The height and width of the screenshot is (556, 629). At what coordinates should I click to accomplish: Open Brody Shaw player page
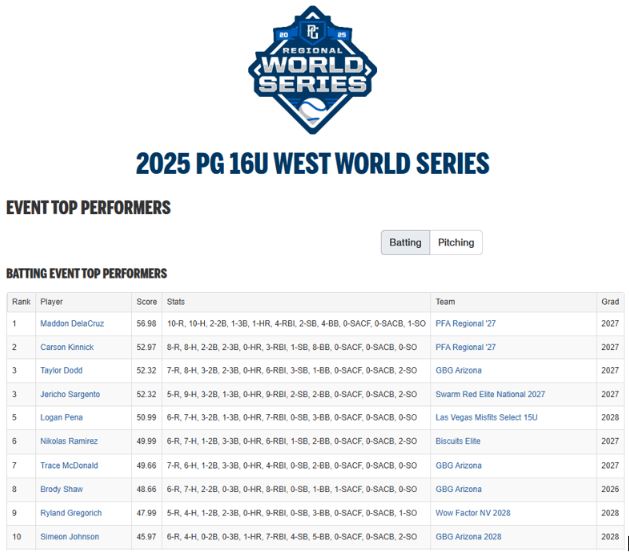tap(62, 489)
